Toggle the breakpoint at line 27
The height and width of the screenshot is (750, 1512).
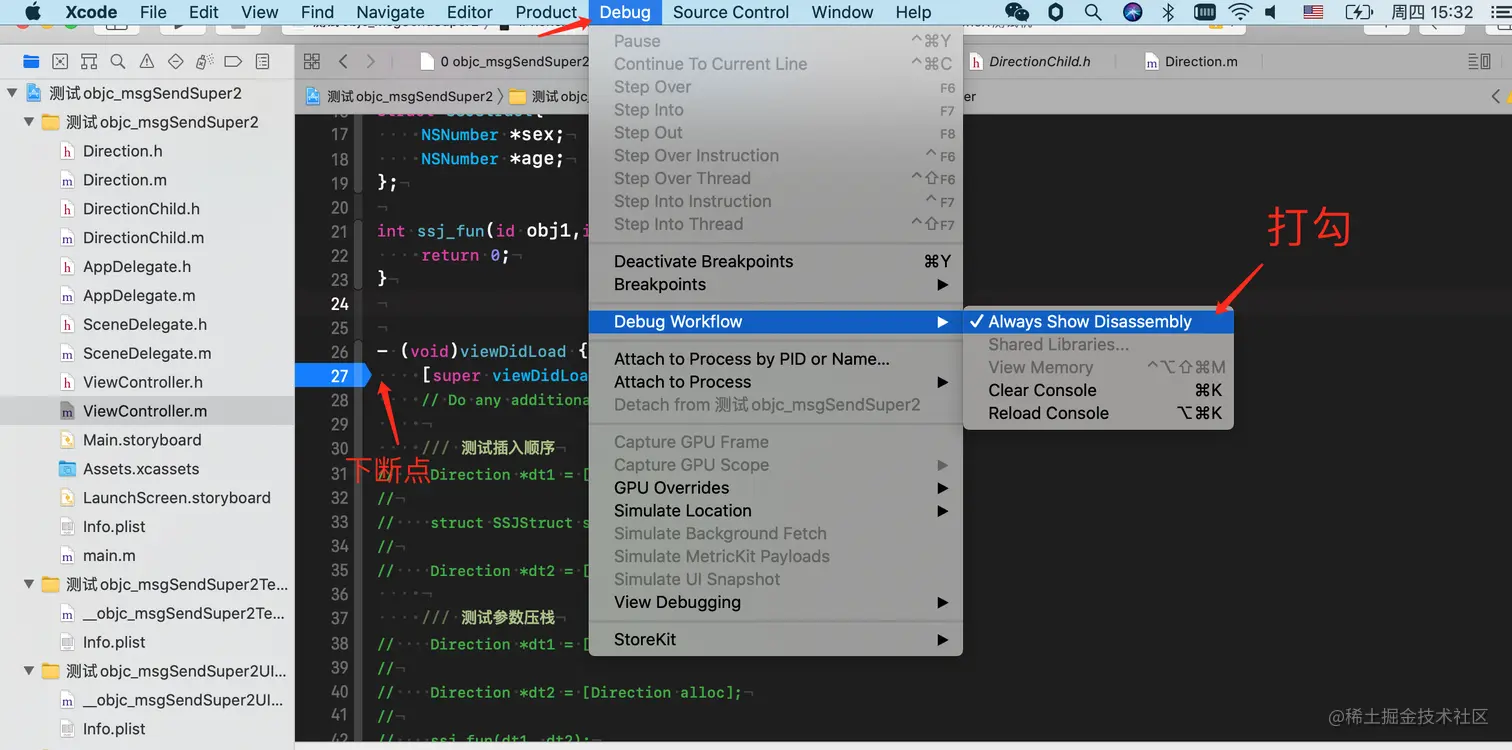click(x=333, y=376)
